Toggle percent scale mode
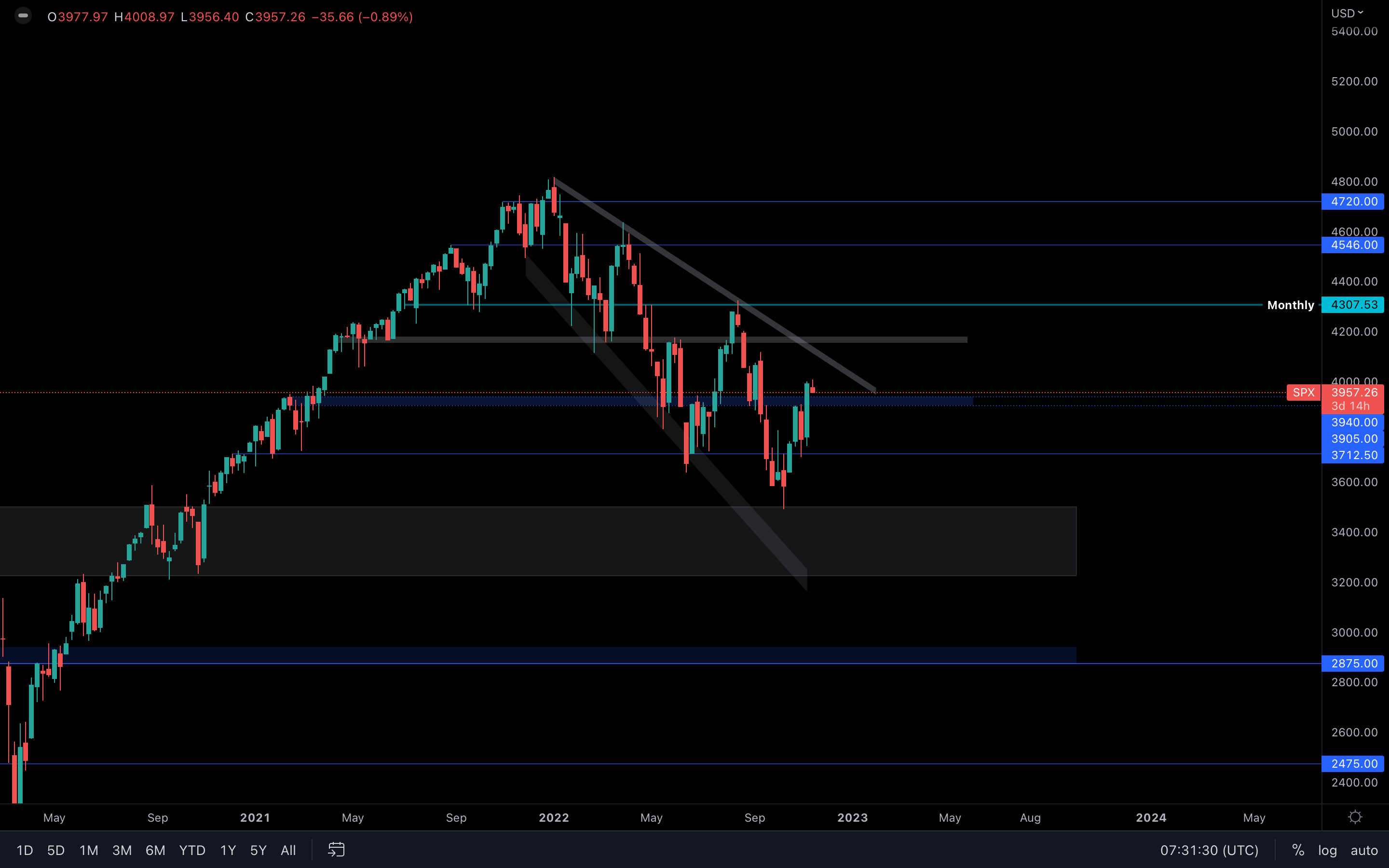This screenshot has height=868, width=1389. [x=1298, y=850]
